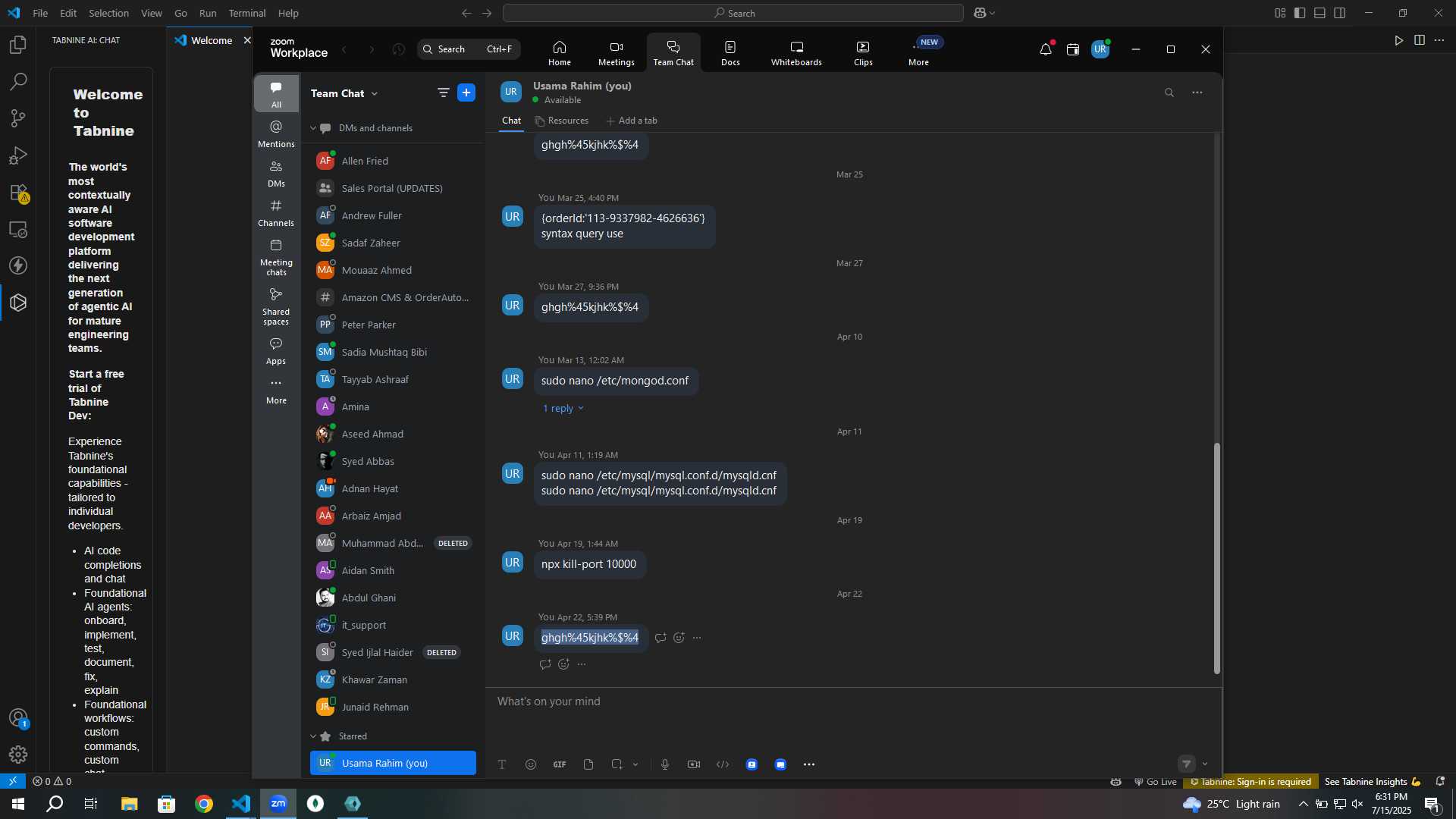Open more composer options ellipsis
The image size is (1456, 819).
809,764
